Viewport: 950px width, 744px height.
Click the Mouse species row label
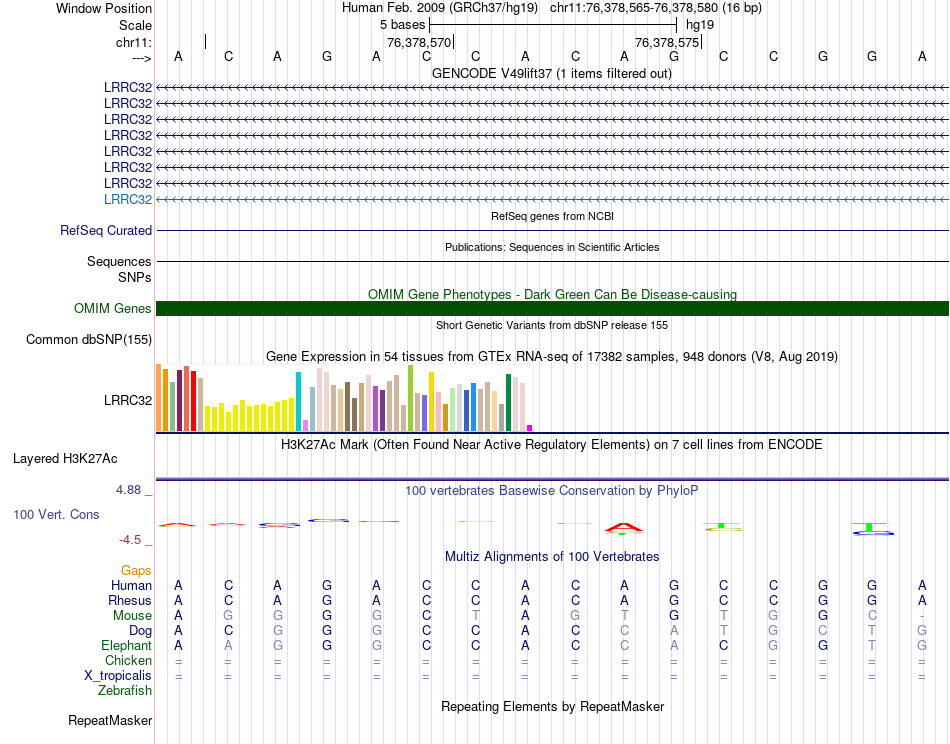[132, 616]
